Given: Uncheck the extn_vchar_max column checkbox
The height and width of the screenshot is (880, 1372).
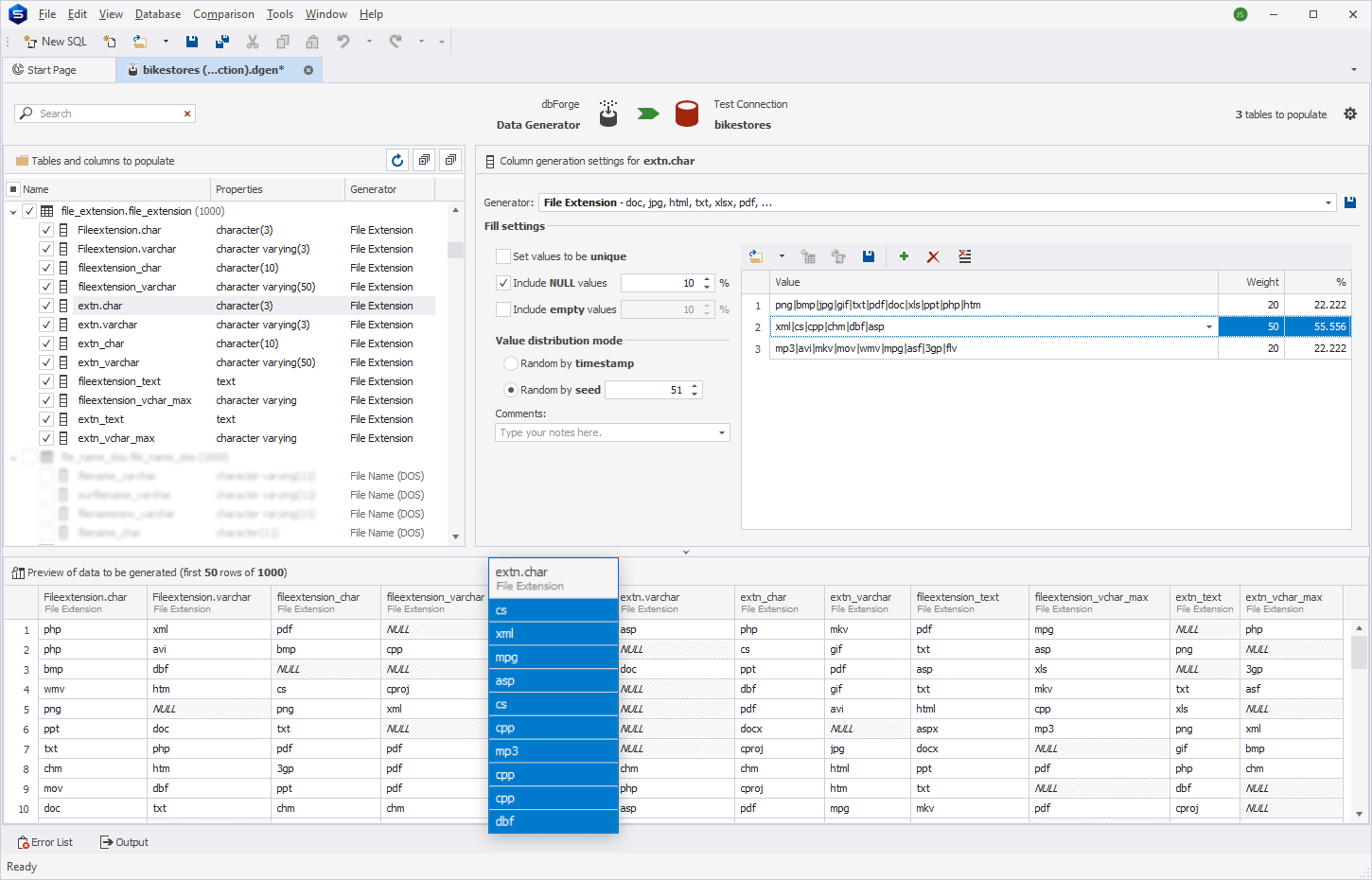Looking at the screenshot, I should tap(45, 438).
